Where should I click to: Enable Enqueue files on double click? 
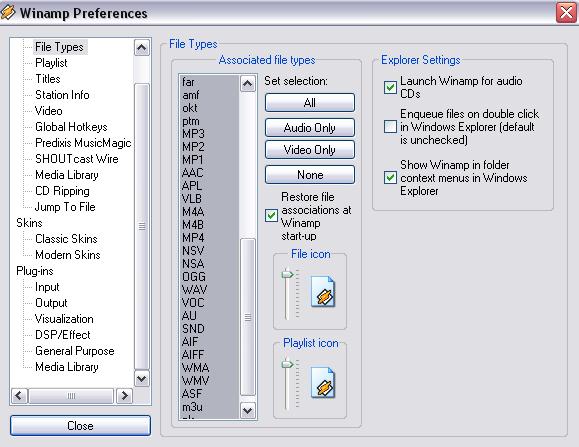(x=390, y=127)
